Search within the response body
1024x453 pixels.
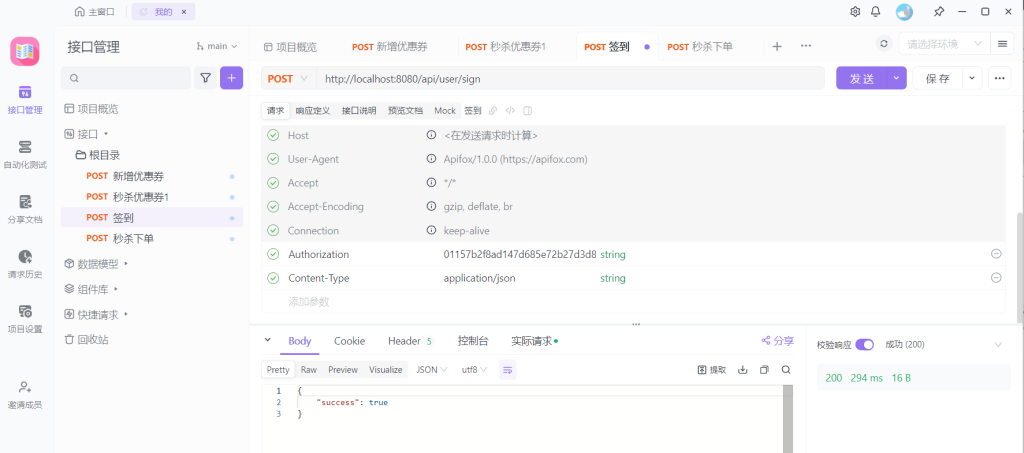[x=786, y=370]
